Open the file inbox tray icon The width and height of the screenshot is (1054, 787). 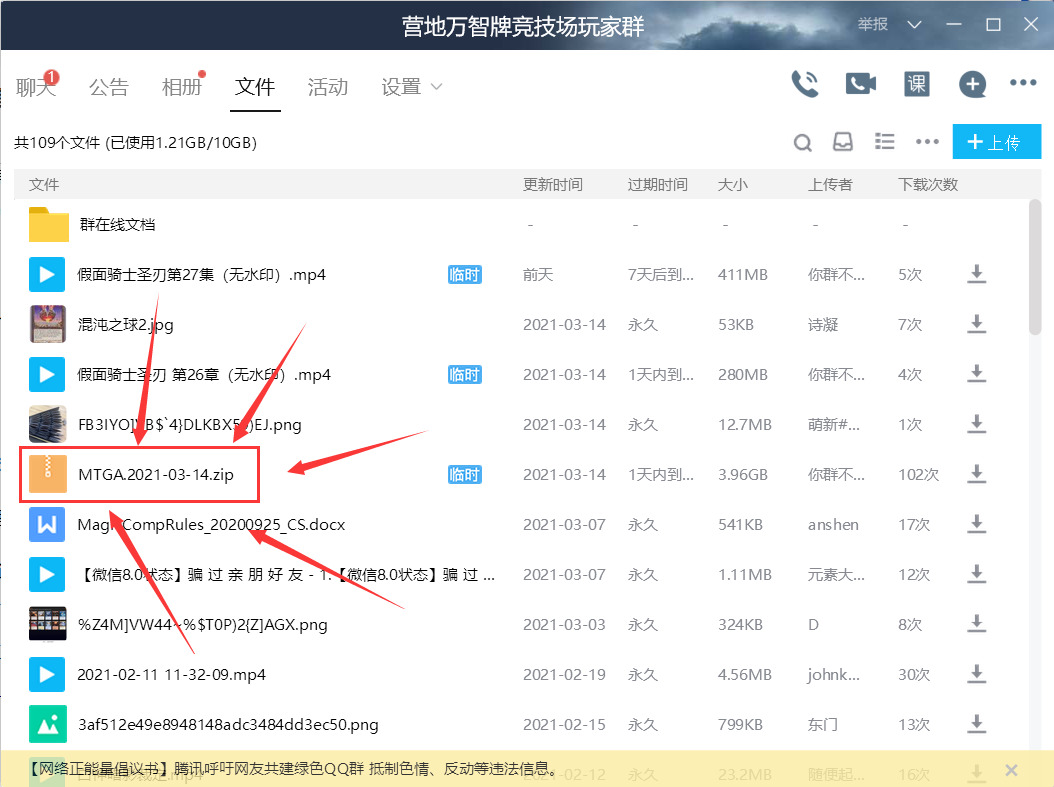click(843, 142)
